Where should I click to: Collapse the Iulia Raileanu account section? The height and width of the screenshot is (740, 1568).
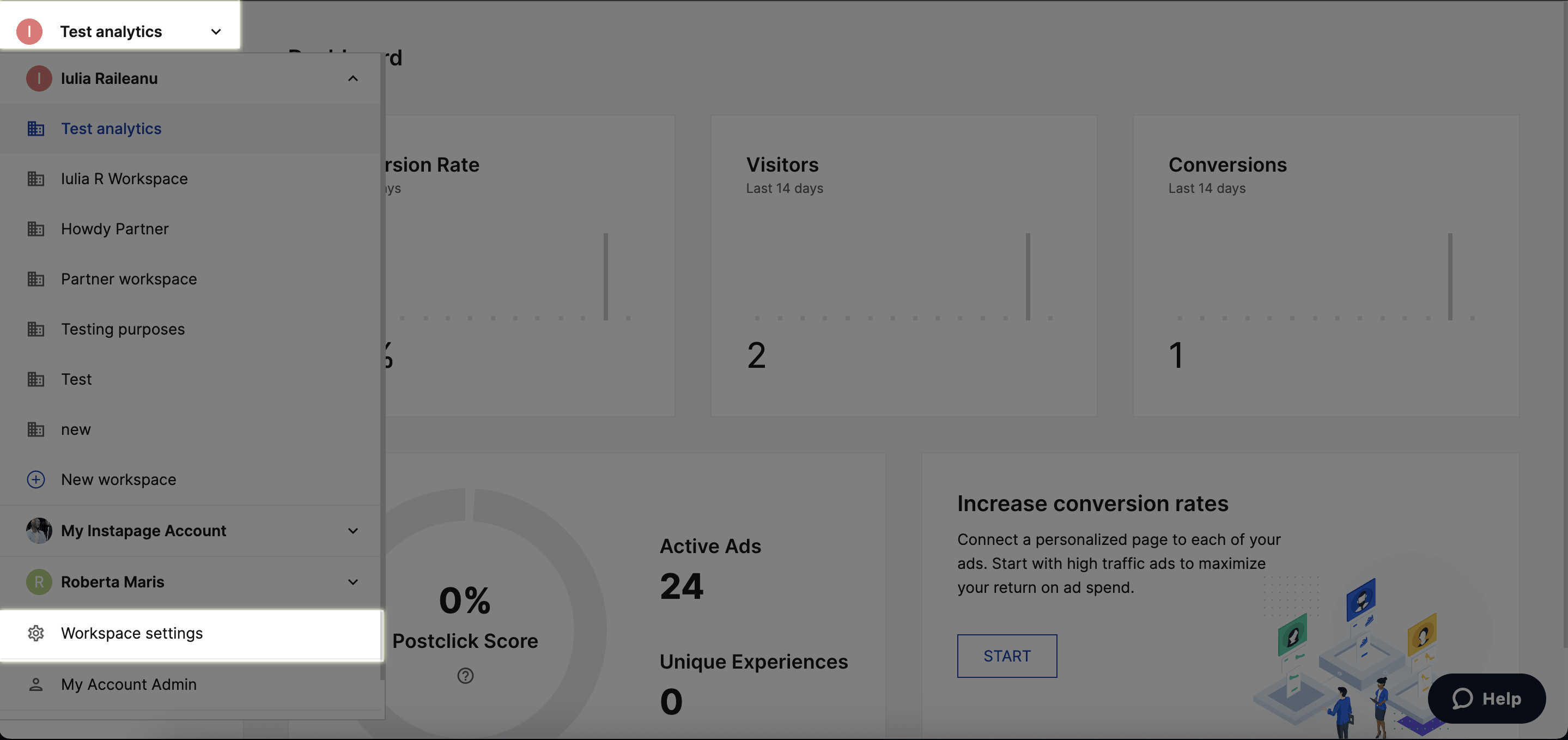click(353, 78)
